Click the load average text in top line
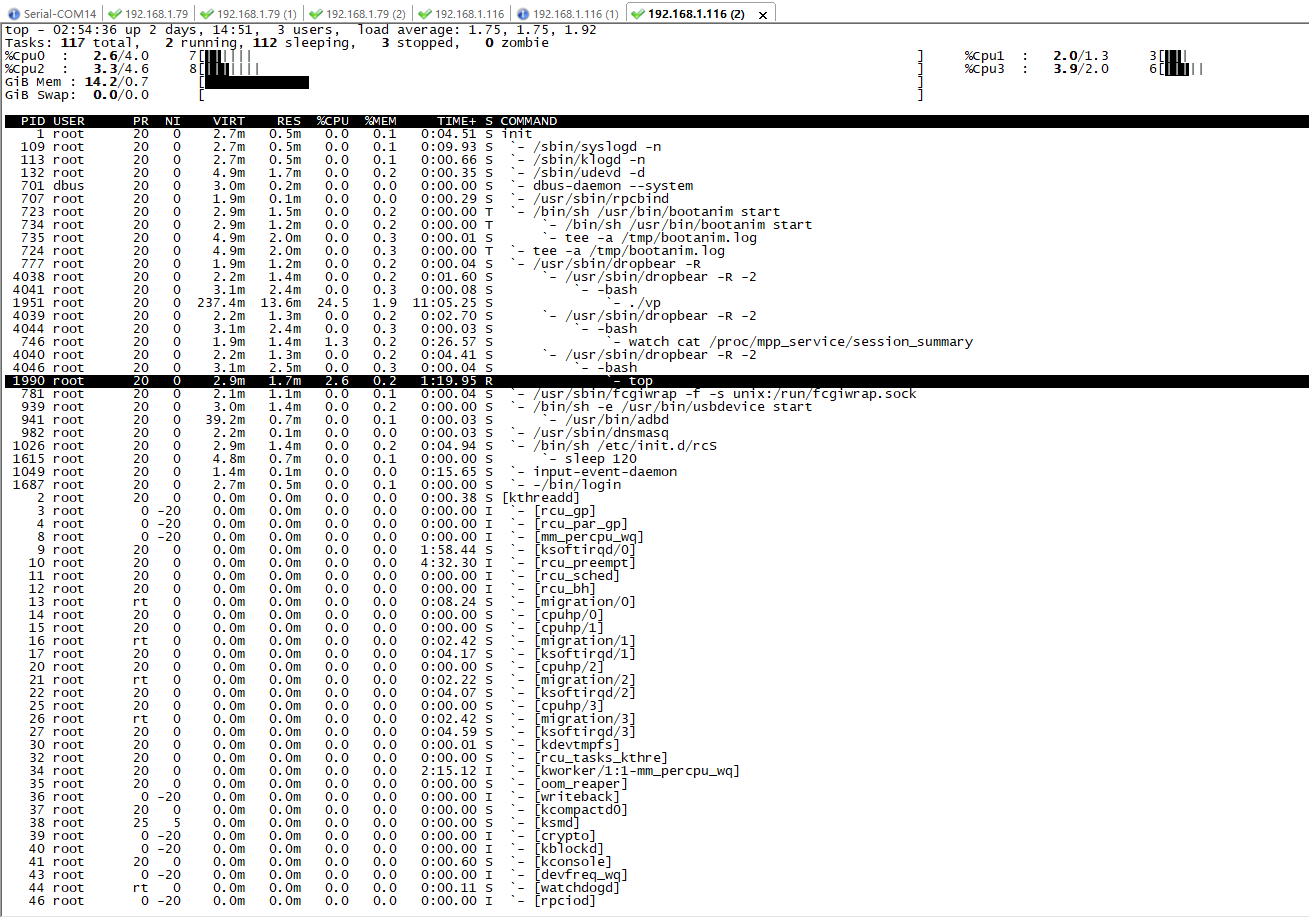 pyautogui.click(x=477, y=30)
